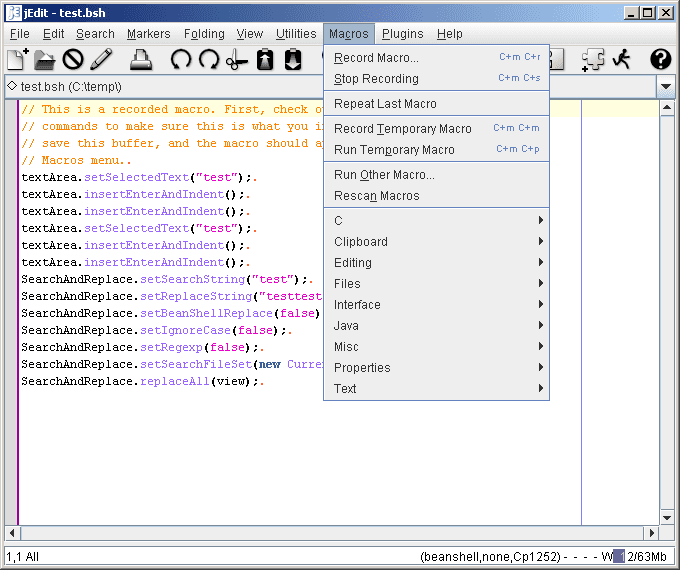Screen dimensions: 680x570
Task: Expand the Java macros submenu
Action: point(436,325)
